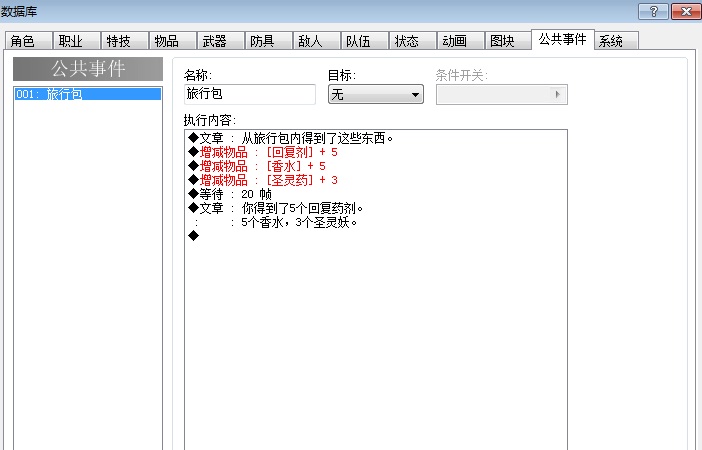Switch to the 防具 tab
This screenshot has width=702, height=450.
[x=269, y=41]
